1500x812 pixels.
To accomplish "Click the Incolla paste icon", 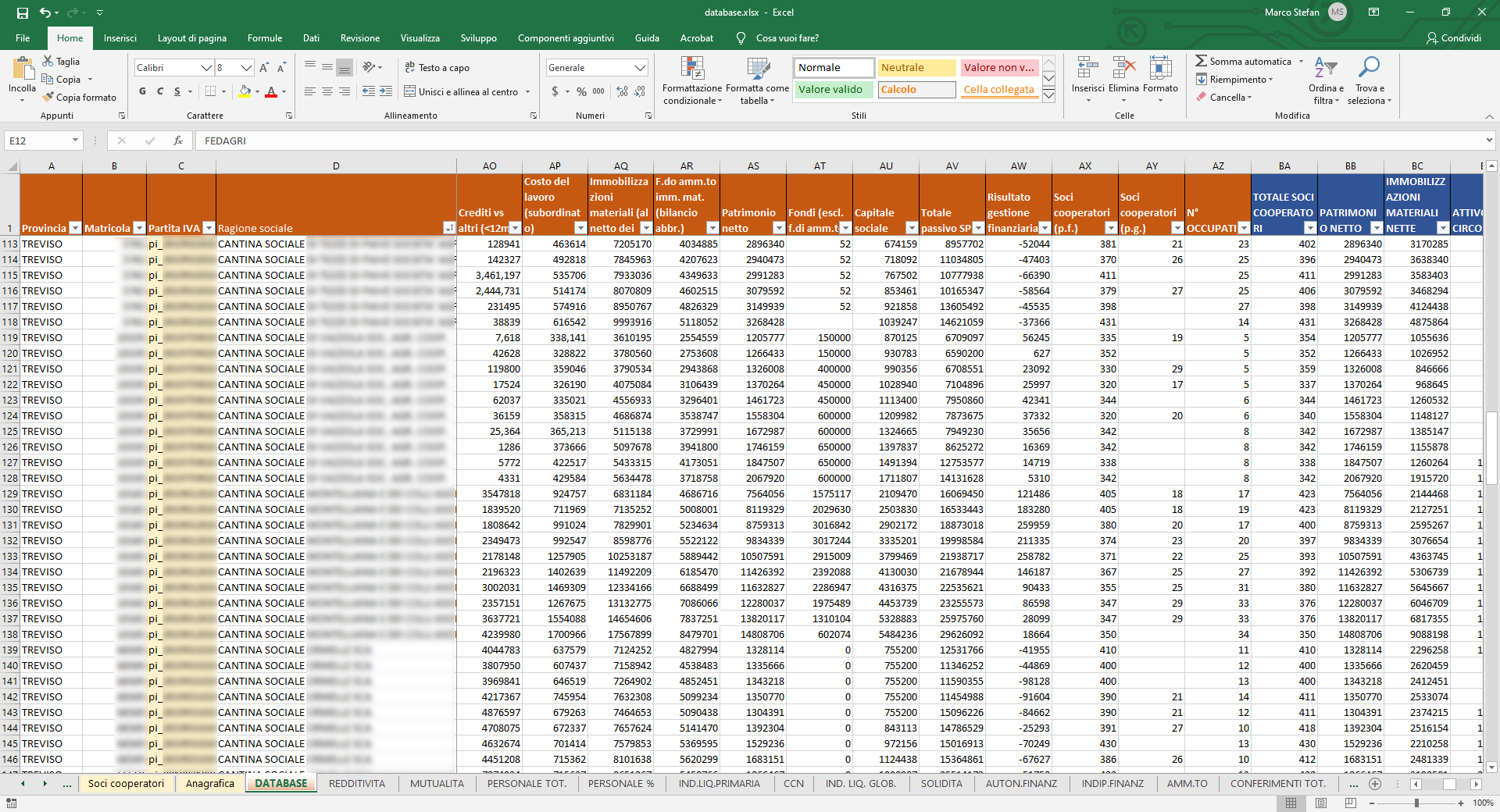I will coord(22,70).
